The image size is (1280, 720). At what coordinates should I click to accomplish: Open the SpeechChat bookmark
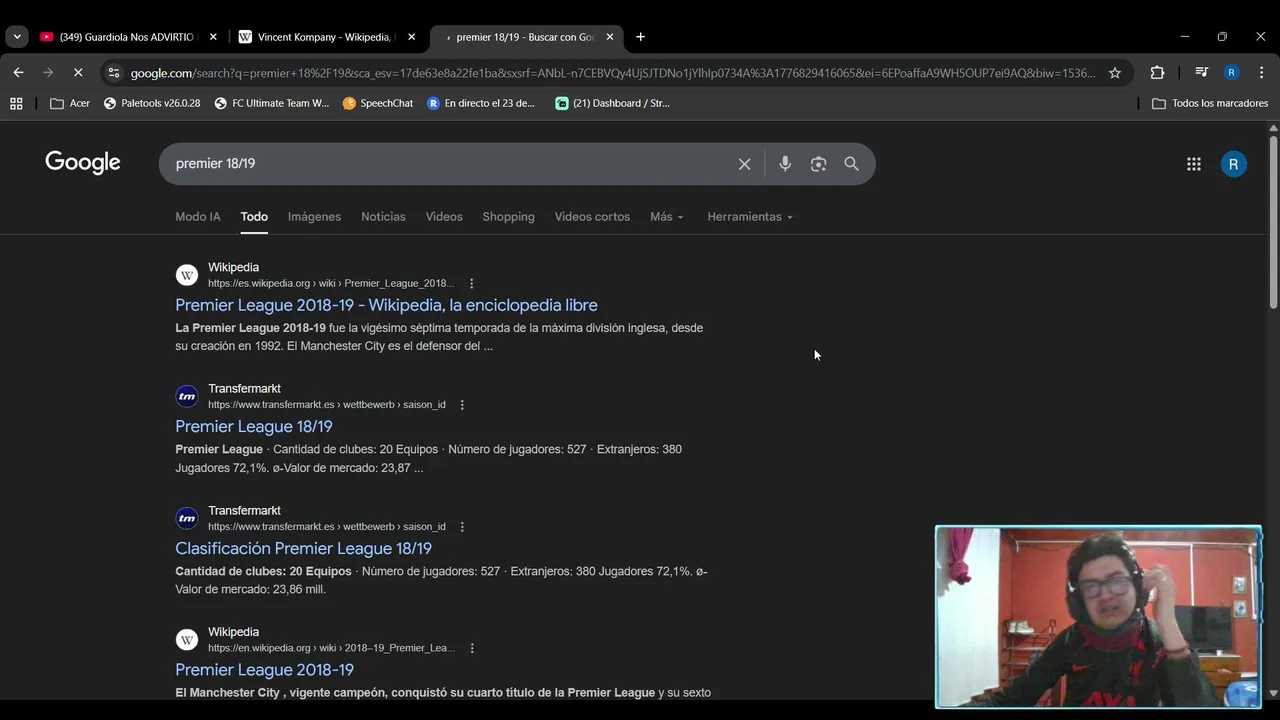(x=377, y=103)
